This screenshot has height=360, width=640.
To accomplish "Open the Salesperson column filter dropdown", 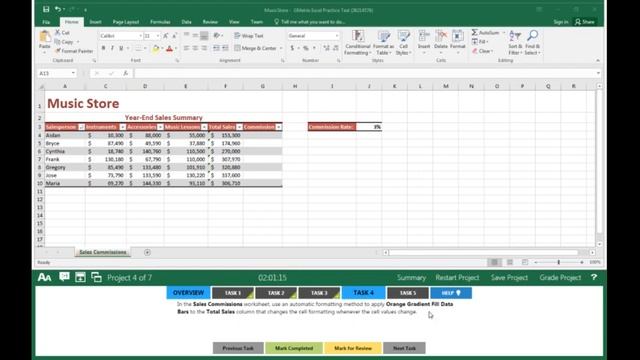I will 81,127.
